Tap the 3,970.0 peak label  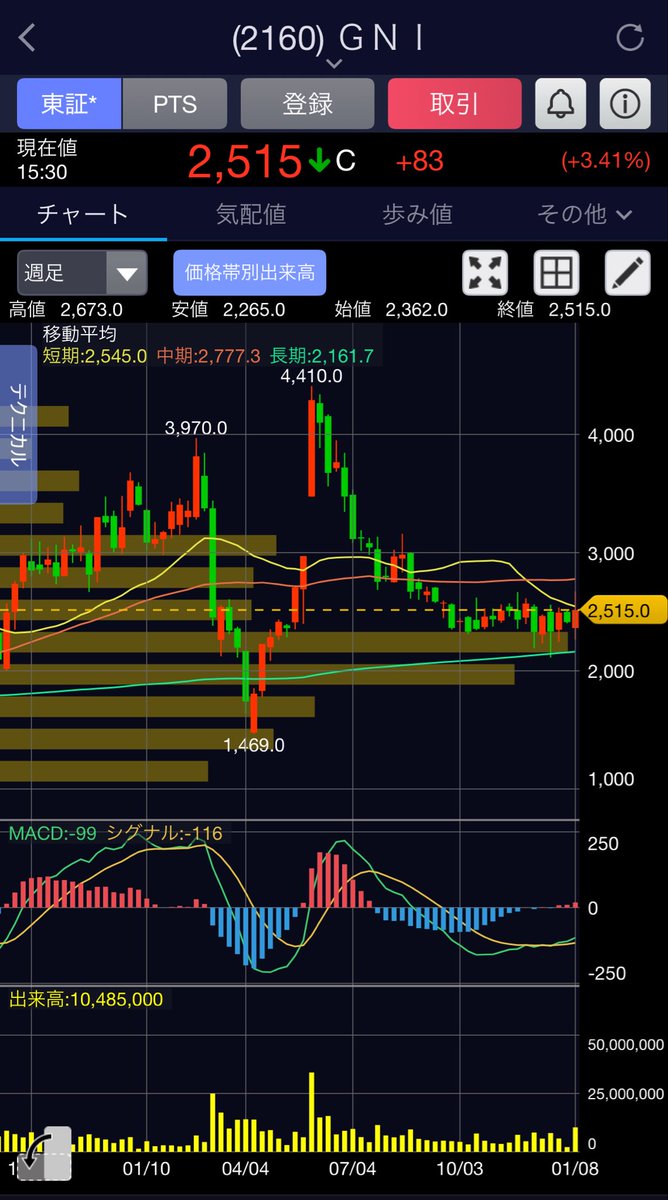(196, 428)
